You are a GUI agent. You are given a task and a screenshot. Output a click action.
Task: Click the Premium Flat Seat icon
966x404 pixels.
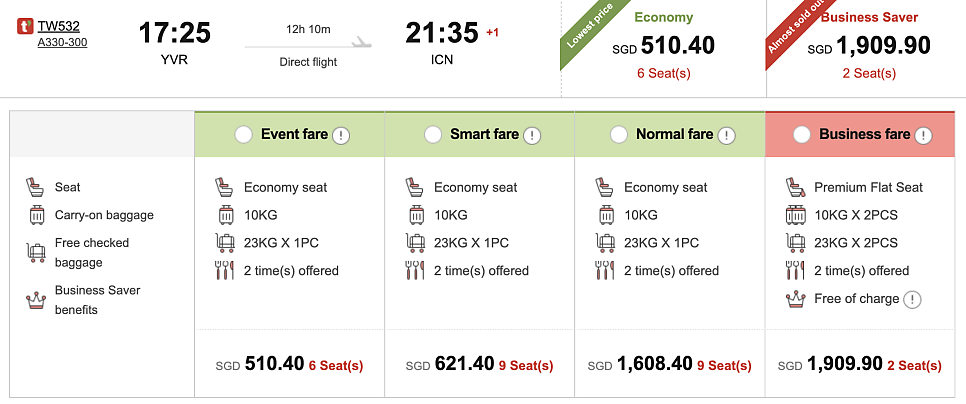796,187
